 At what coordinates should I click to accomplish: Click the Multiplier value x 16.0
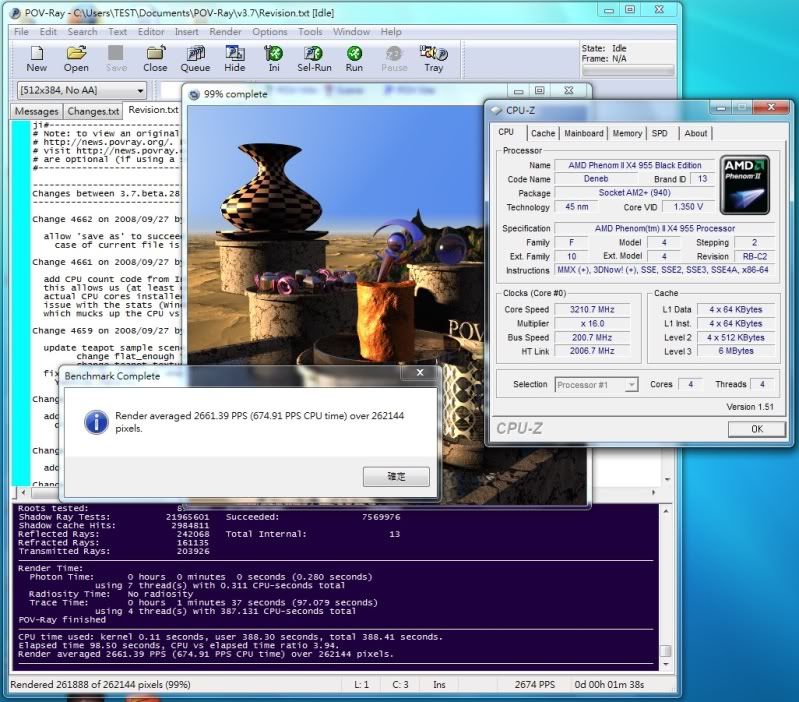click(x=592, y=323)
